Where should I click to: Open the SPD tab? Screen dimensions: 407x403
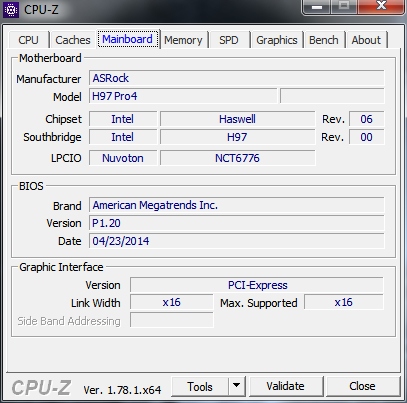point(229,40)
